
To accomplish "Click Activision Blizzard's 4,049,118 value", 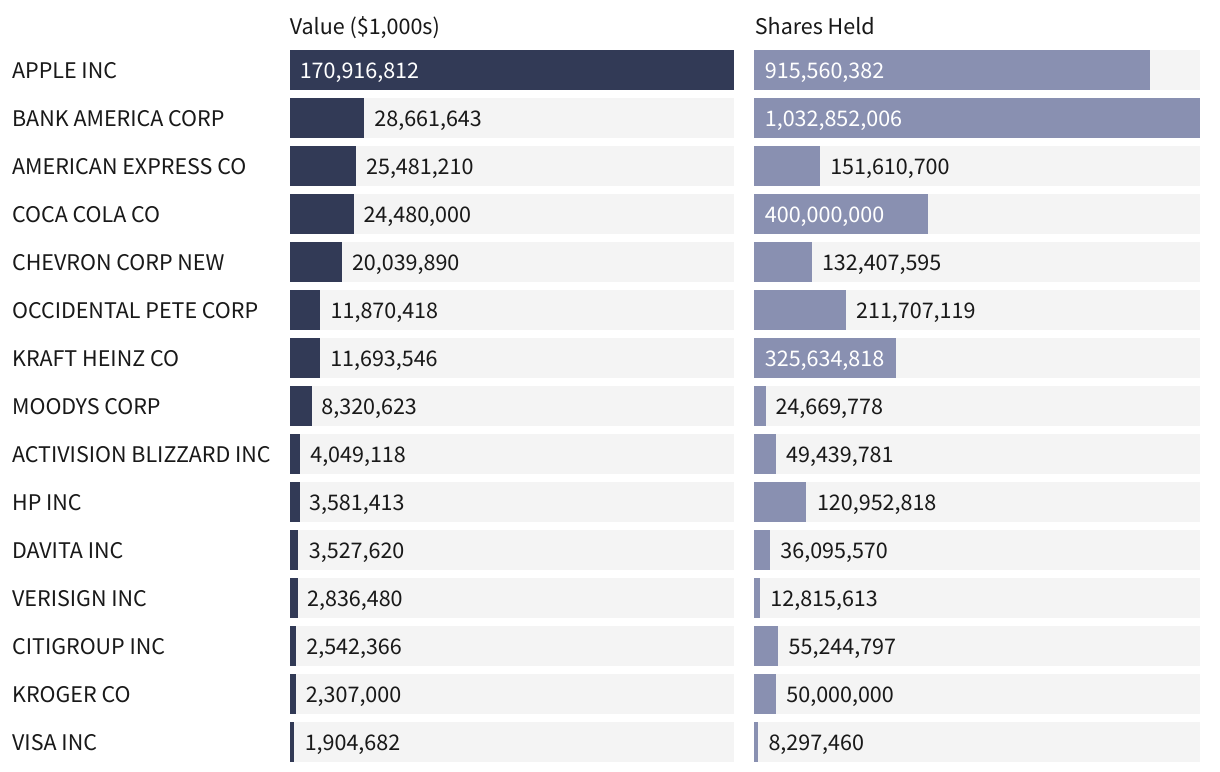I will pos(358,454).
